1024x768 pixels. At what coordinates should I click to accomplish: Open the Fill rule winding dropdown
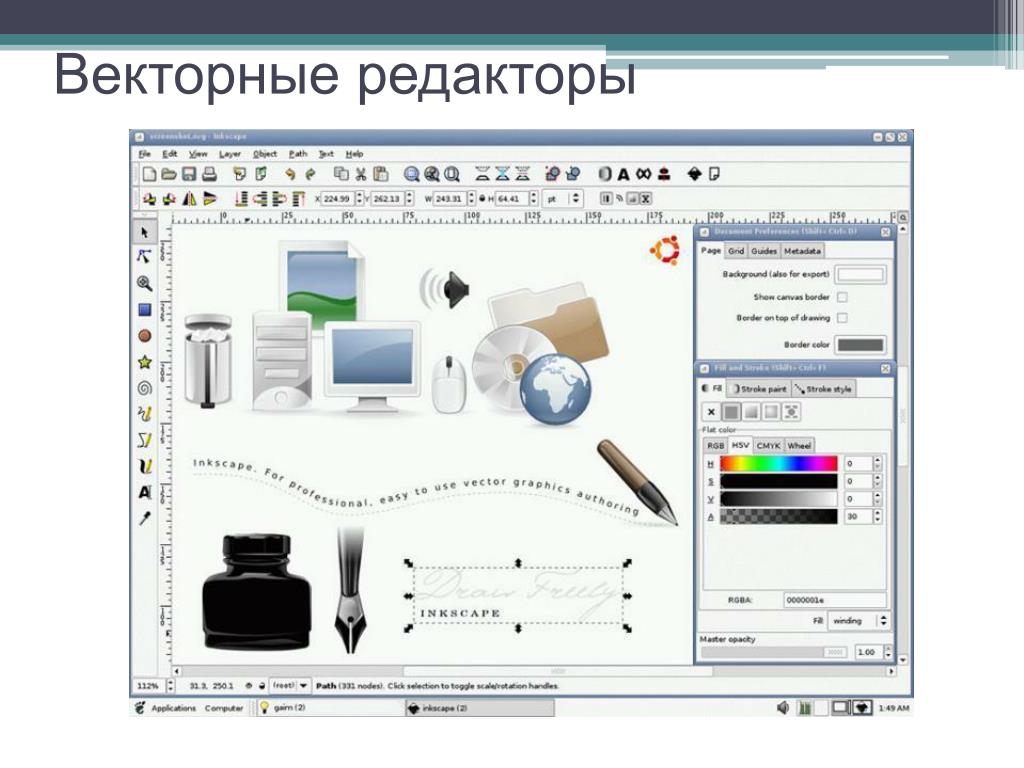pos(859,620)
